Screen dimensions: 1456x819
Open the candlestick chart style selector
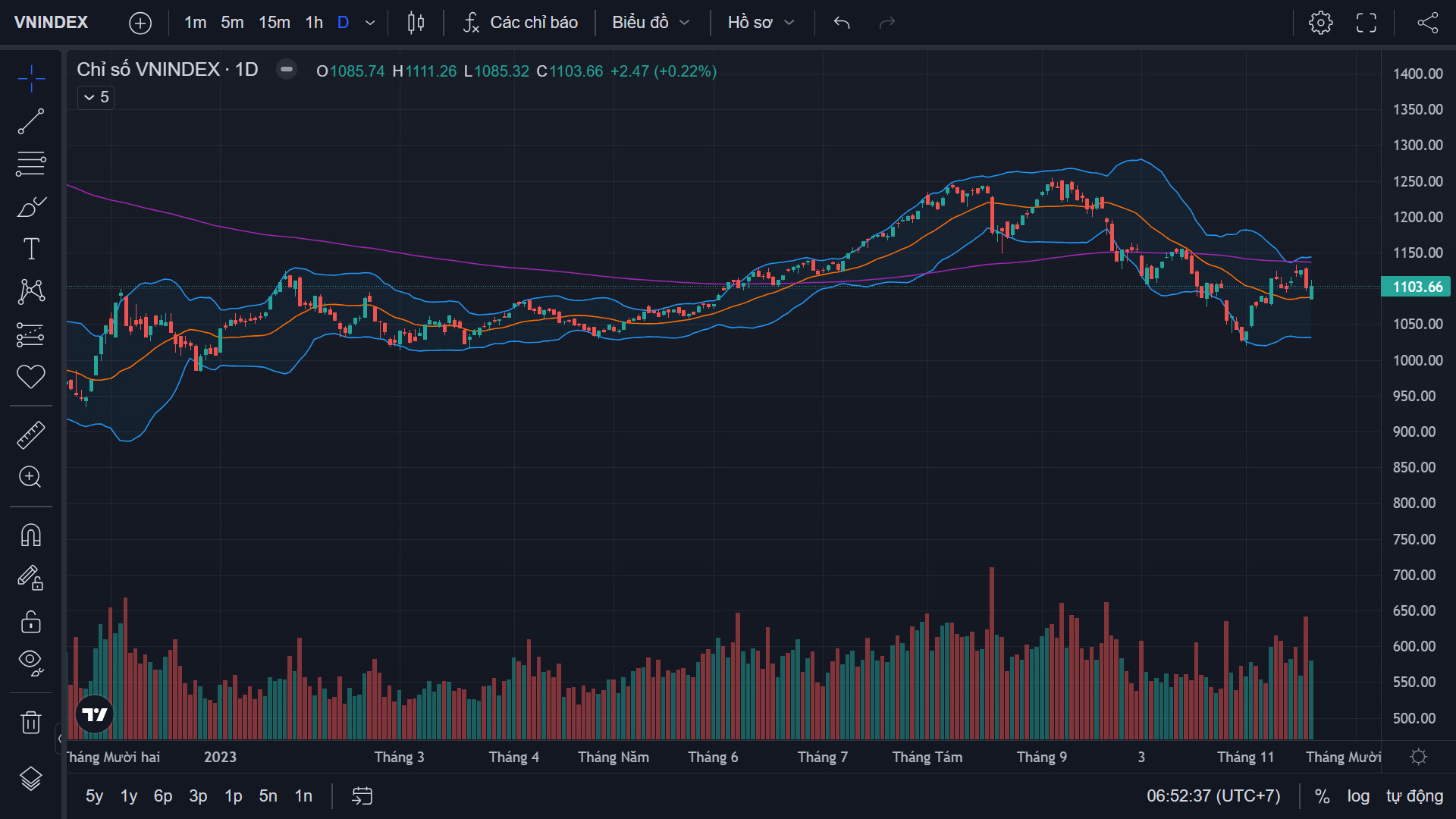click(x=416, y=23)
